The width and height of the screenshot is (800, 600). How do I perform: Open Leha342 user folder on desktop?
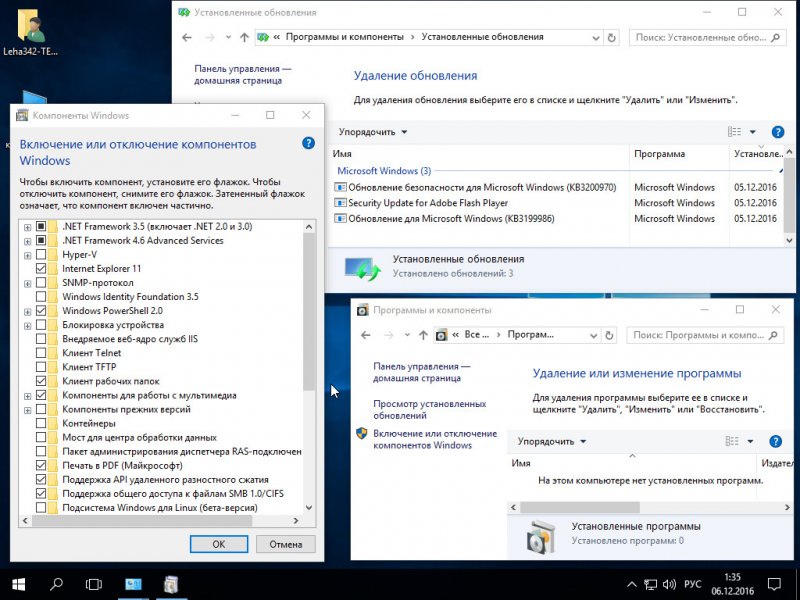click(x=31, y=32)
